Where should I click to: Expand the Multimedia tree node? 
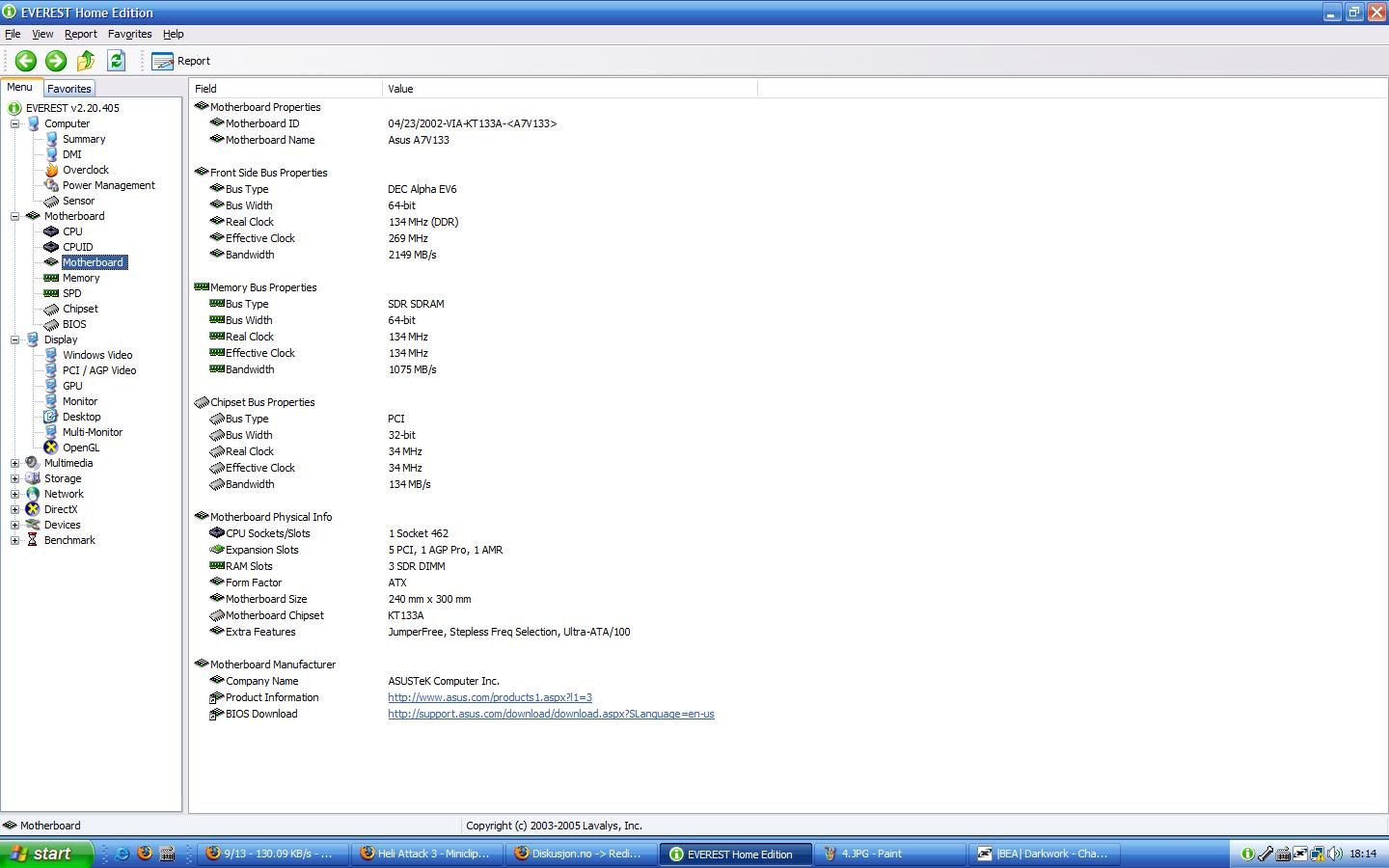tap(15, 463)
